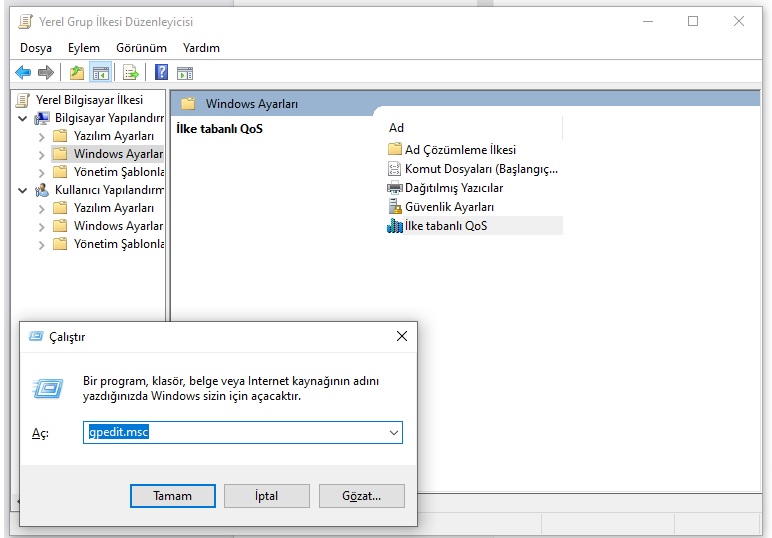Click the Çalıştır dialog title icon
Viewport: 772px width, 538px height.
click(x=36, y=336)
